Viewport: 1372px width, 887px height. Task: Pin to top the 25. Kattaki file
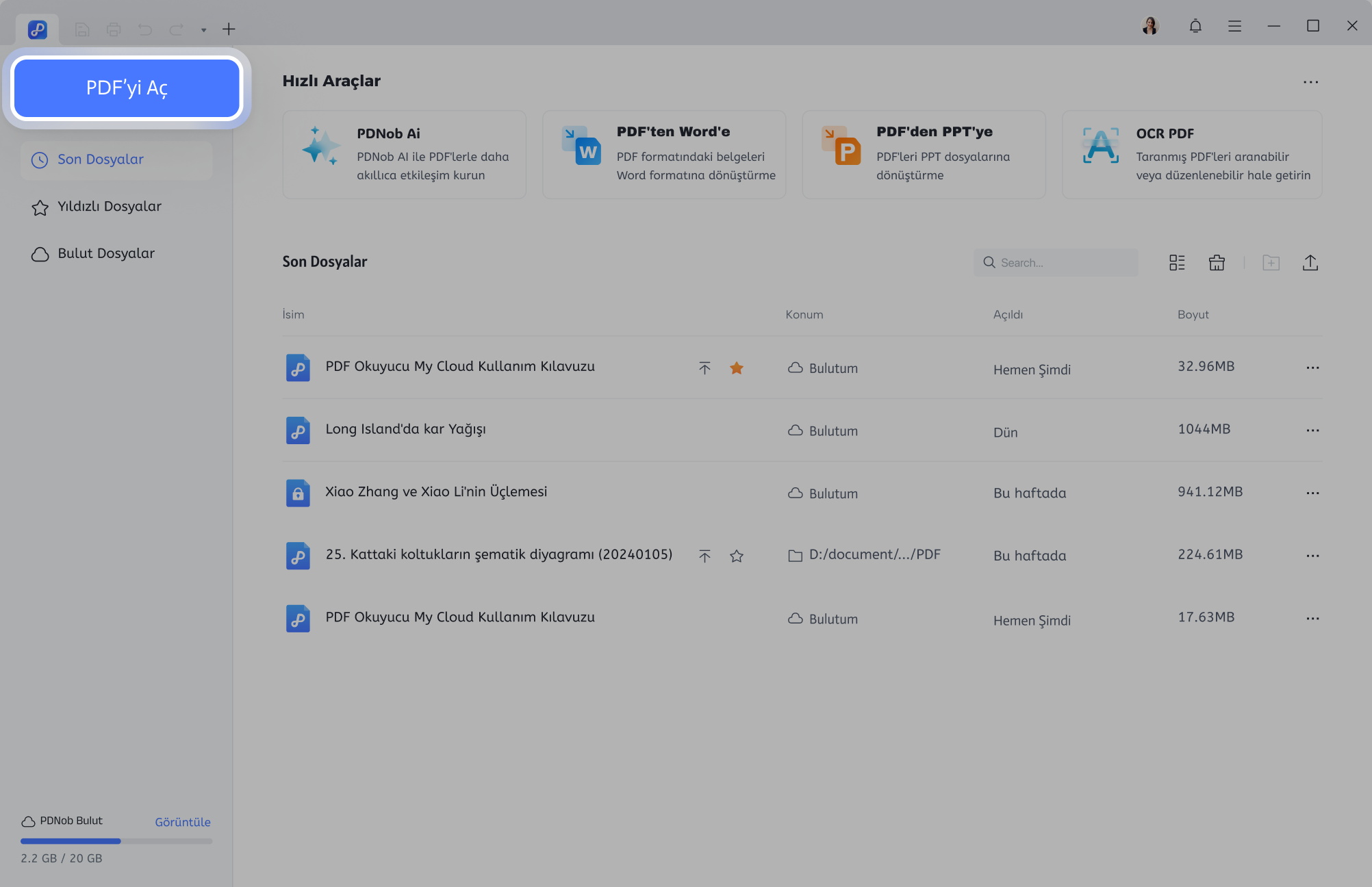click(704, 556)
